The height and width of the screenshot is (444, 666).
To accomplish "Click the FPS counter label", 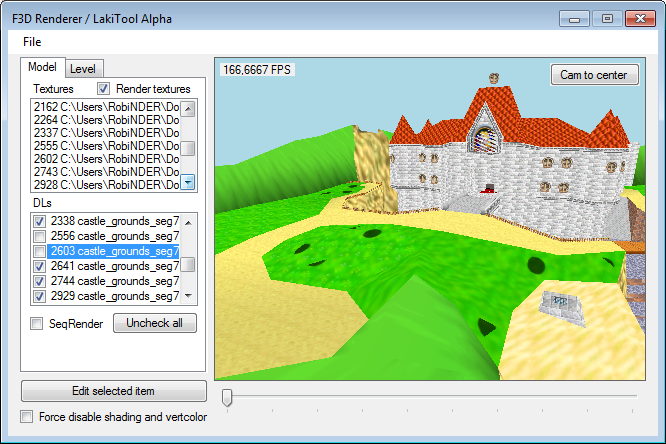I will 257,70.
